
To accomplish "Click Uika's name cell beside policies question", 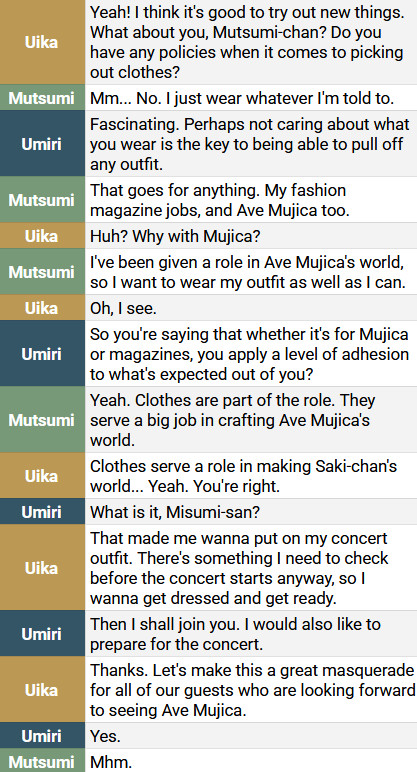I will click(42, 42).
